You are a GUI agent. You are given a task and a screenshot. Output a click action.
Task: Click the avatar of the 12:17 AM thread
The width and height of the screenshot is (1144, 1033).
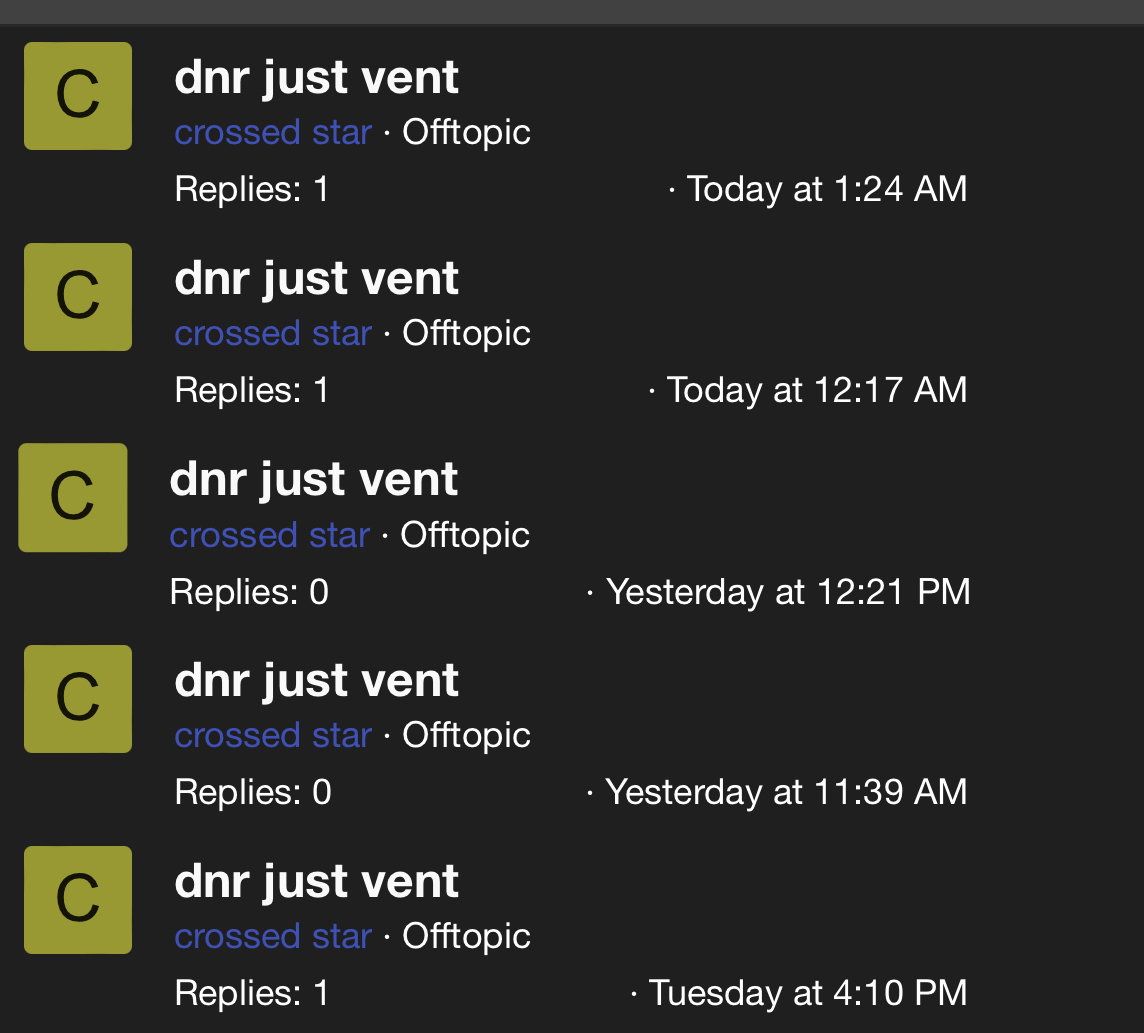(78, 297)
